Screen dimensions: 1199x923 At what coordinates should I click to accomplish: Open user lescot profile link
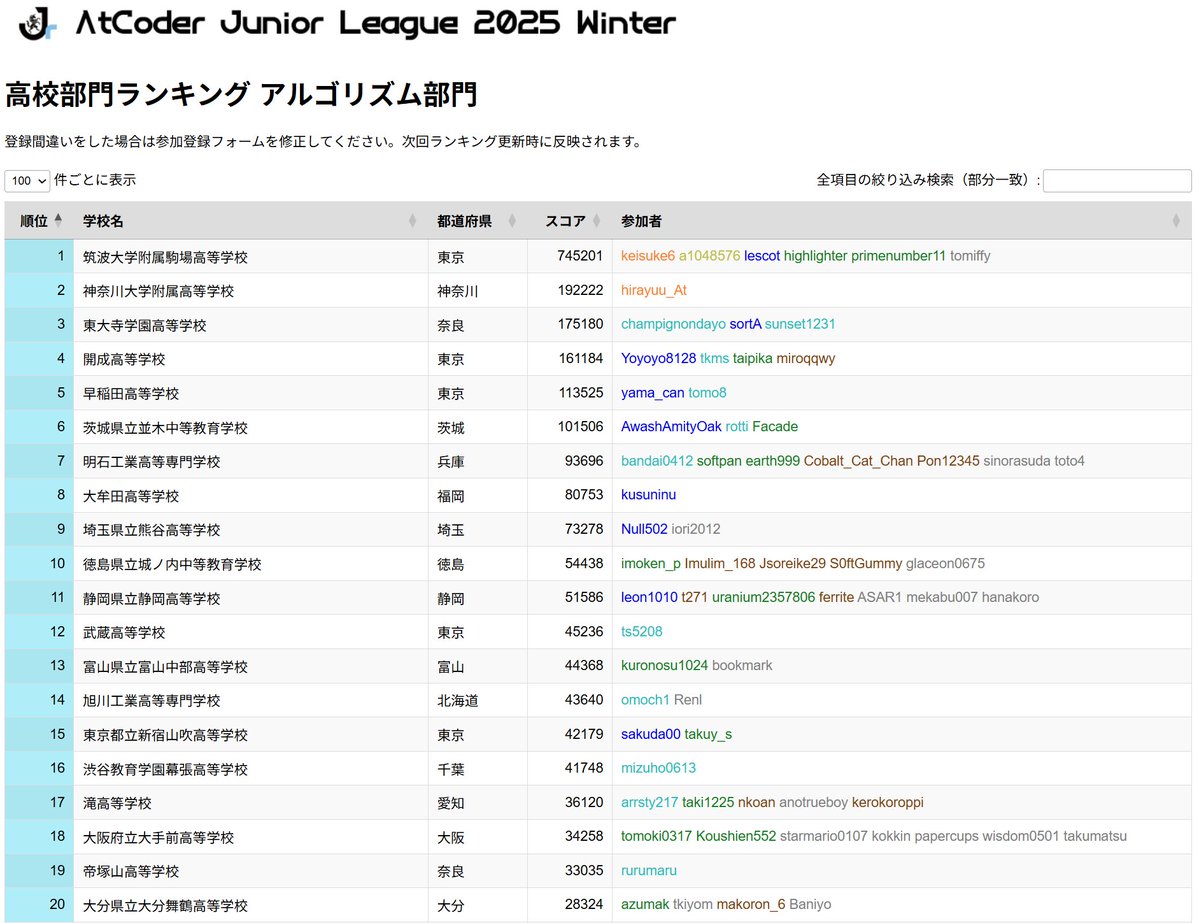tap(762, 256)
